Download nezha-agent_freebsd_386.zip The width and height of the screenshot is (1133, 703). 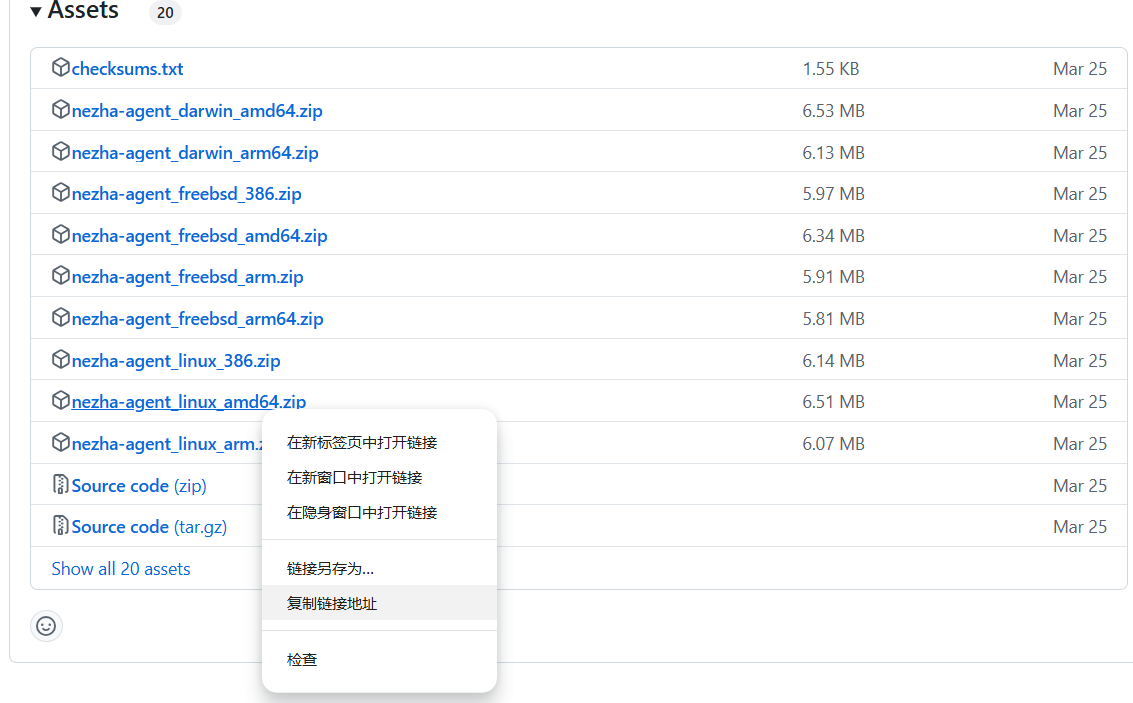(x=186, y=194)
